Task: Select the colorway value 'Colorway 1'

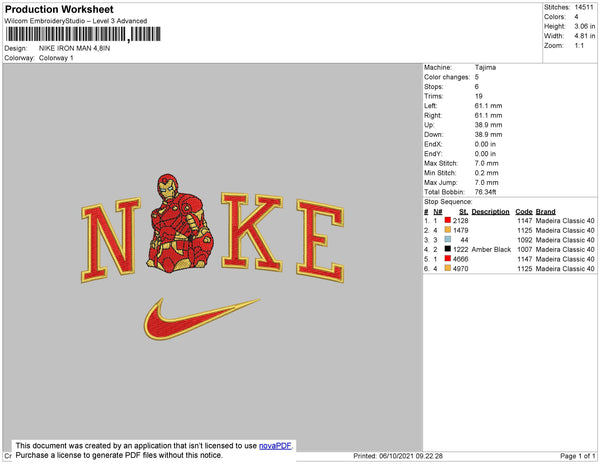Action: pos(56,58)
